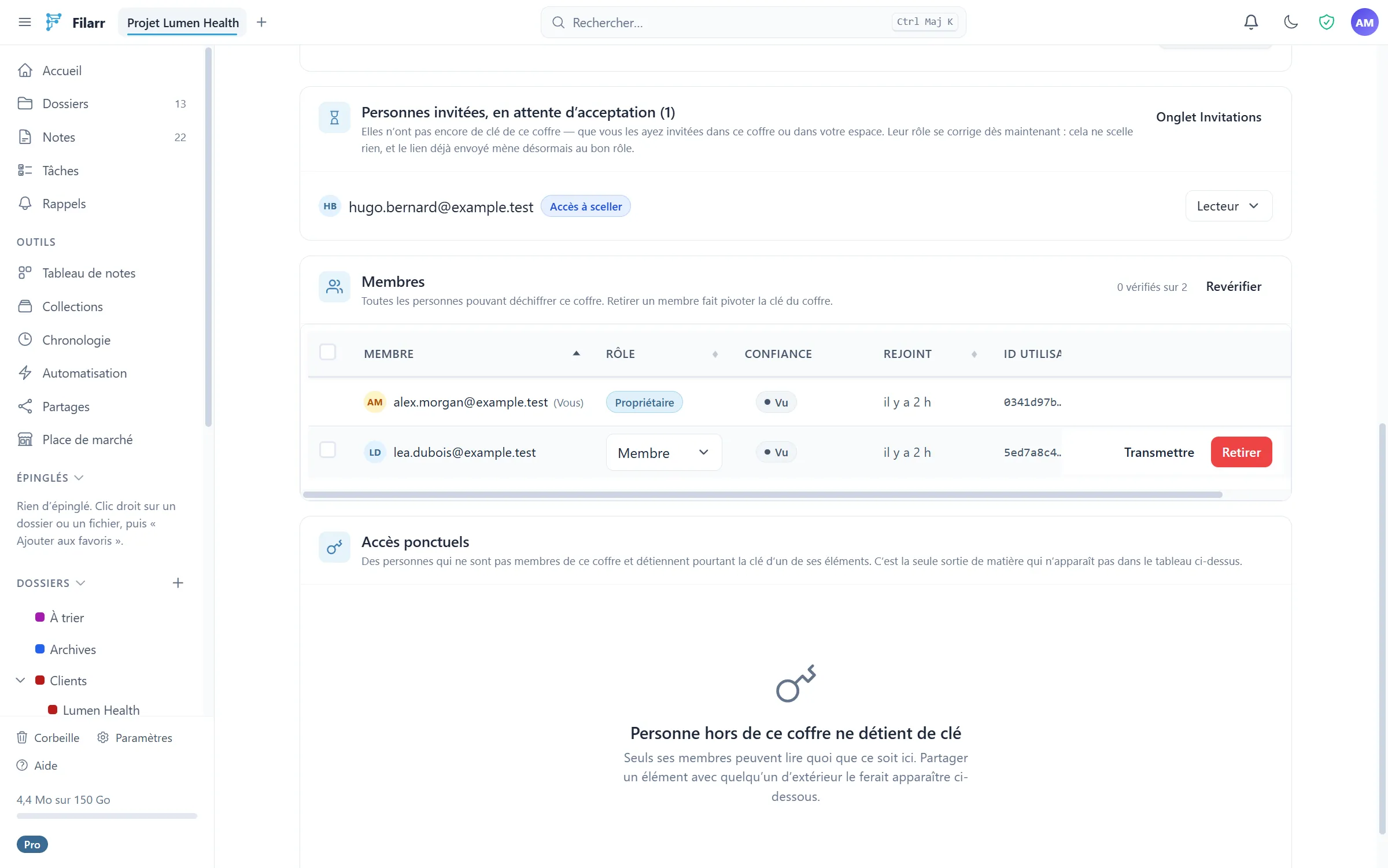Click the À trier purple color swatch
Image resolution: width=1388 pixels, height=868 pixels.
click(x=40, y=617)
